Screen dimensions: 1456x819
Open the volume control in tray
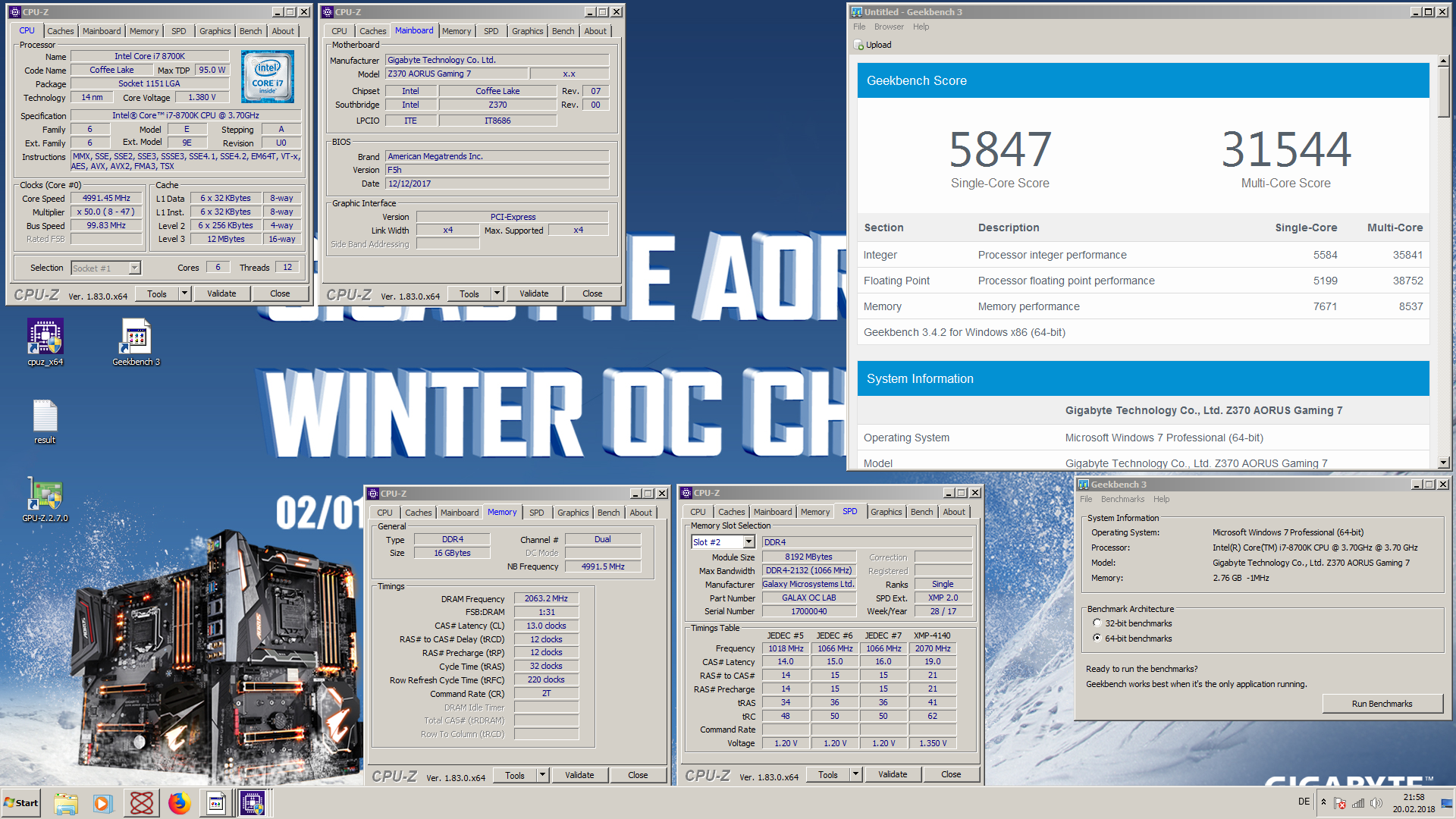(1376, 803)
